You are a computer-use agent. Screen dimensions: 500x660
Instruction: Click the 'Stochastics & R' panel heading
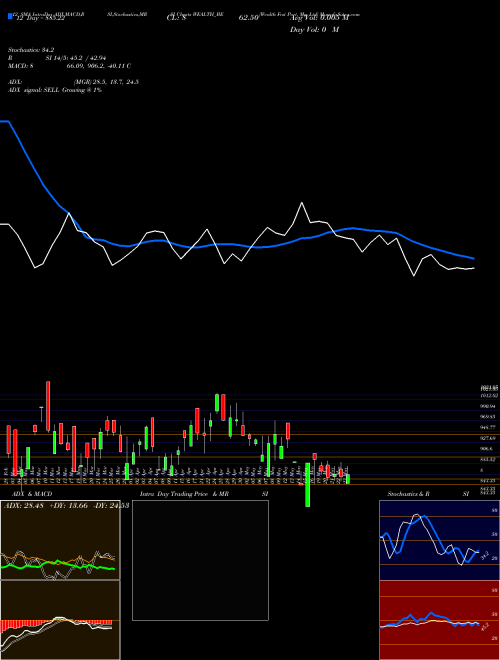[x=408, y=494]
